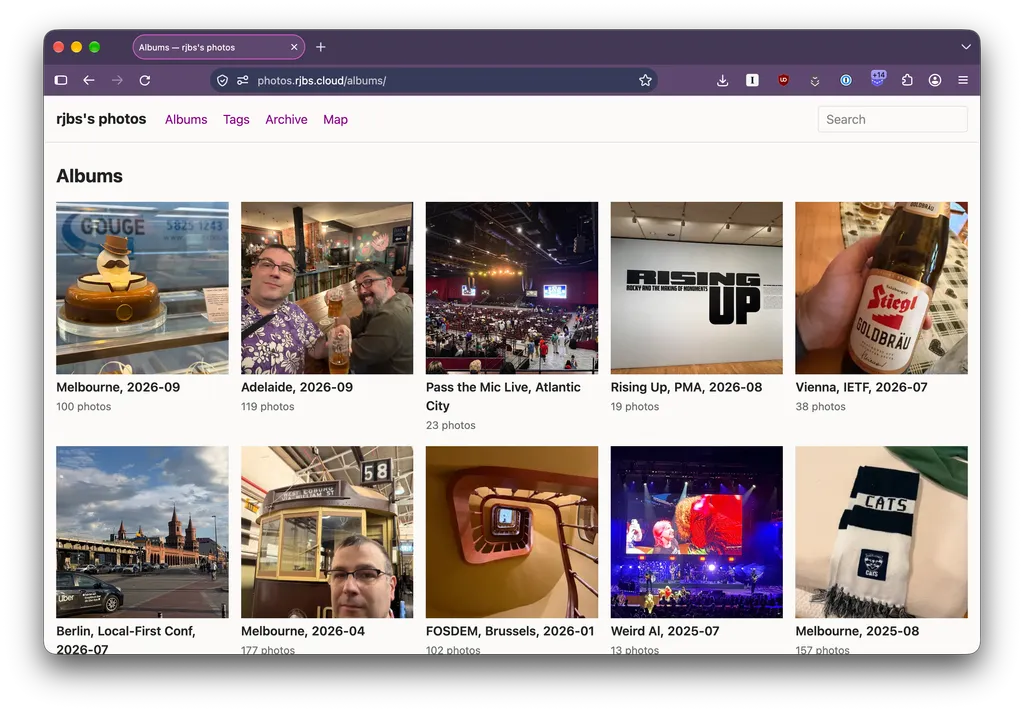Toggle the Firefox sidebar icon

click(61, 80)
